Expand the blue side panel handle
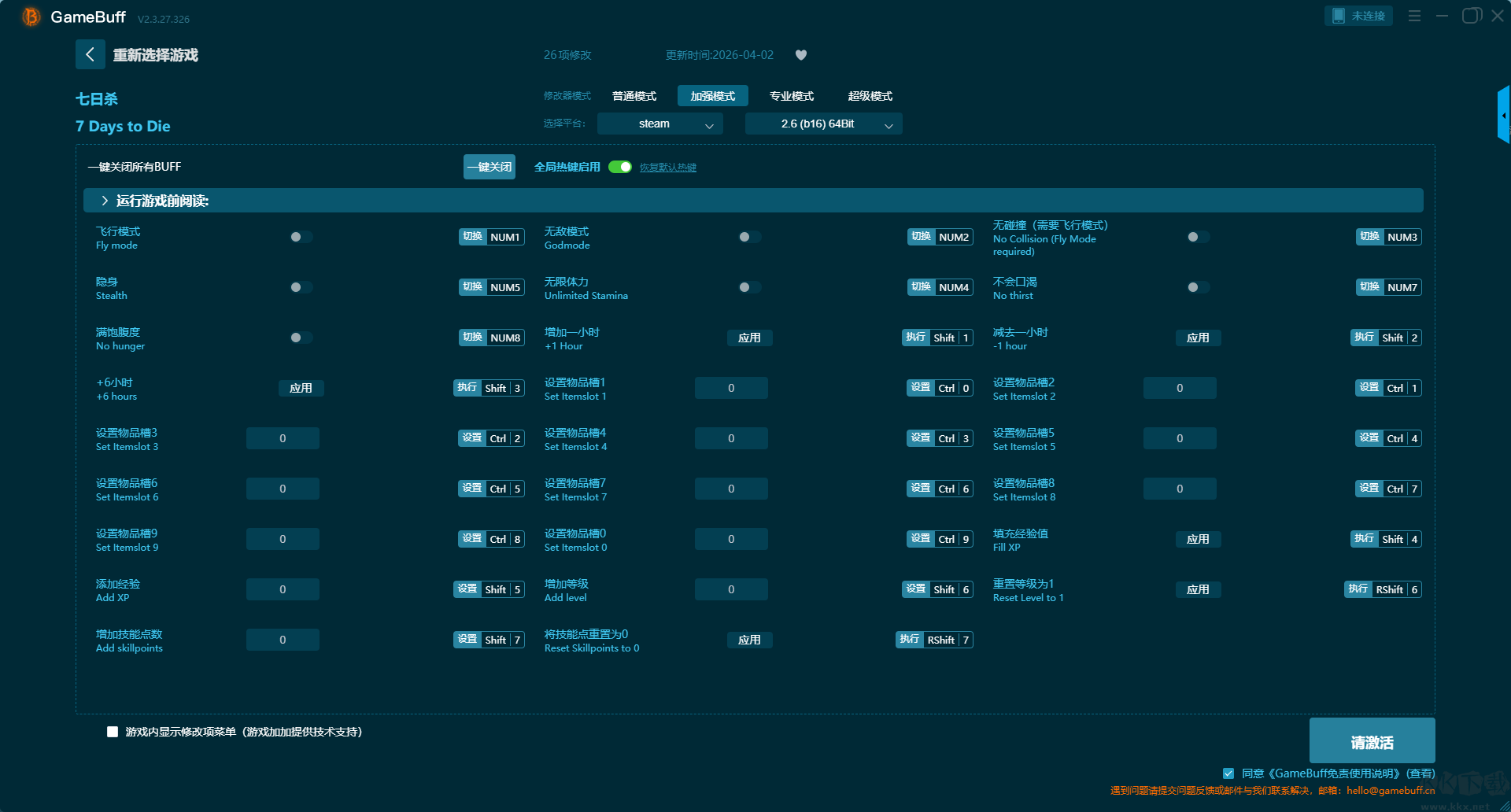This screenshot has height=812, width=1511. click(x=1503, y=115)
